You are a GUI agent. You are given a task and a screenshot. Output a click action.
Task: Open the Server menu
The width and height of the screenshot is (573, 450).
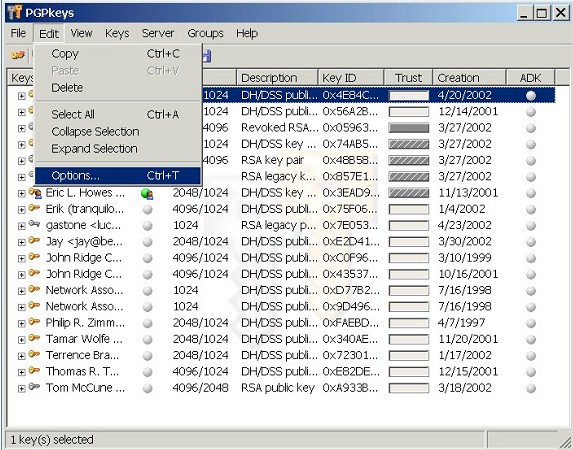pos(158,33)
